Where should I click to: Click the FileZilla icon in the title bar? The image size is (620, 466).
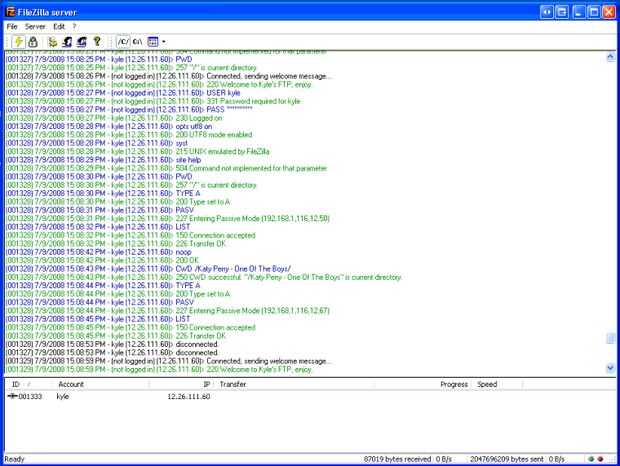point(11,12)
